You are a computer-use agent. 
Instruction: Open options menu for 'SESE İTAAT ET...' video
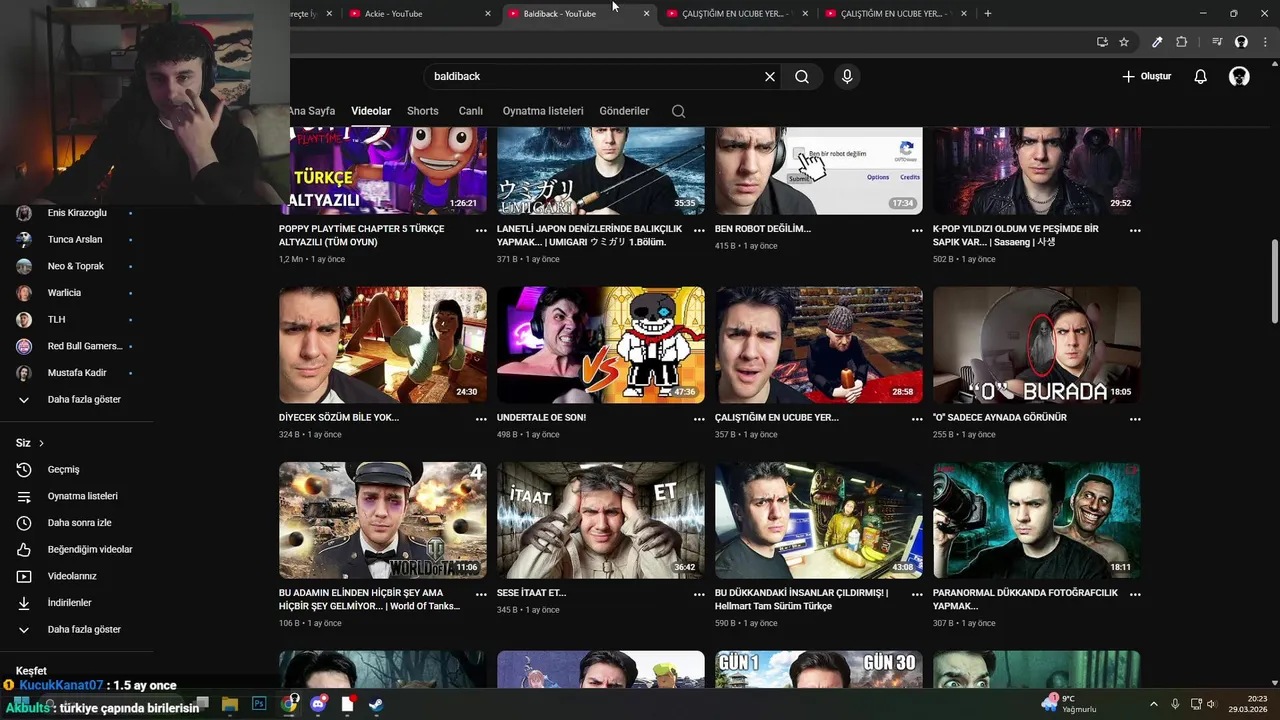point(699,594)
